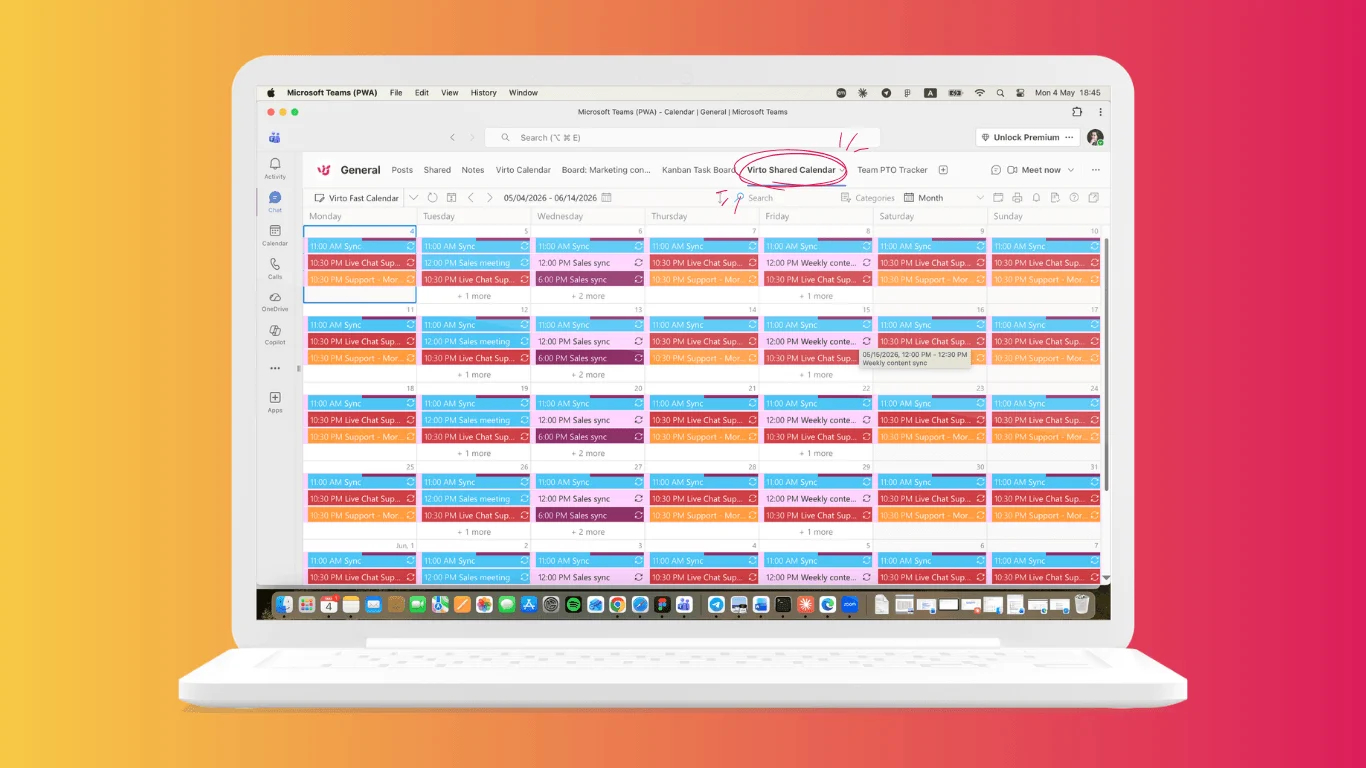
Task: Click the Teams logo at top left
Action: 274,137
